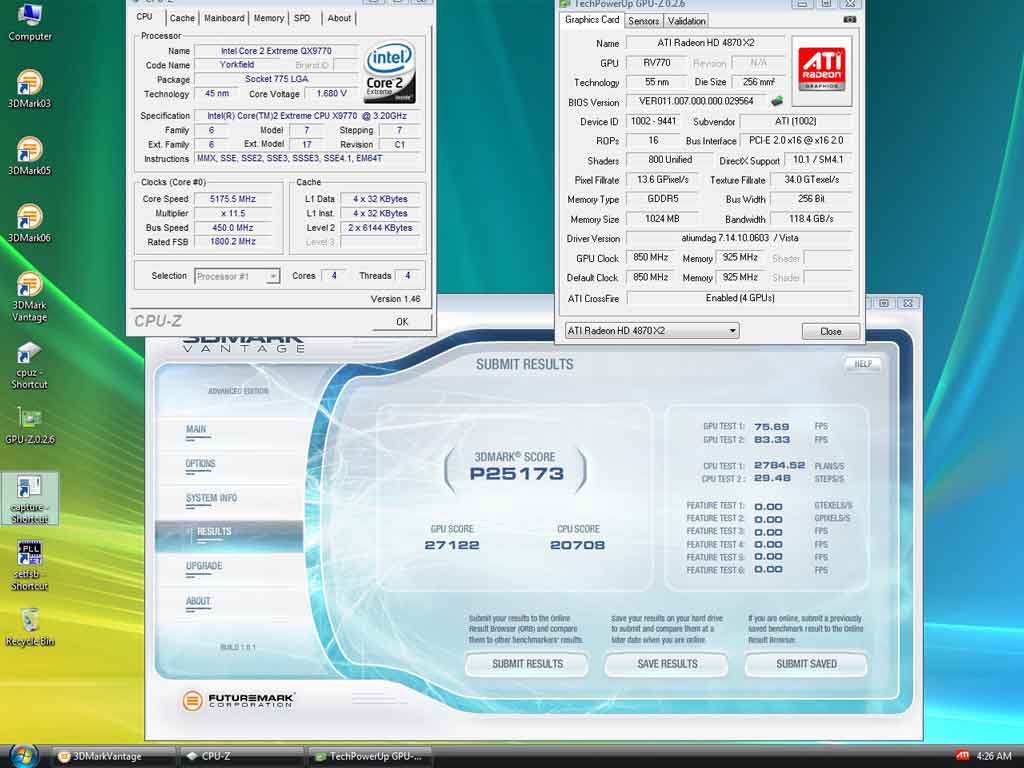The width and height of the screenshot is (1024, 768).
Task: Click the Core Speed value '5175.5 MHz'
Action: [232, 199]
